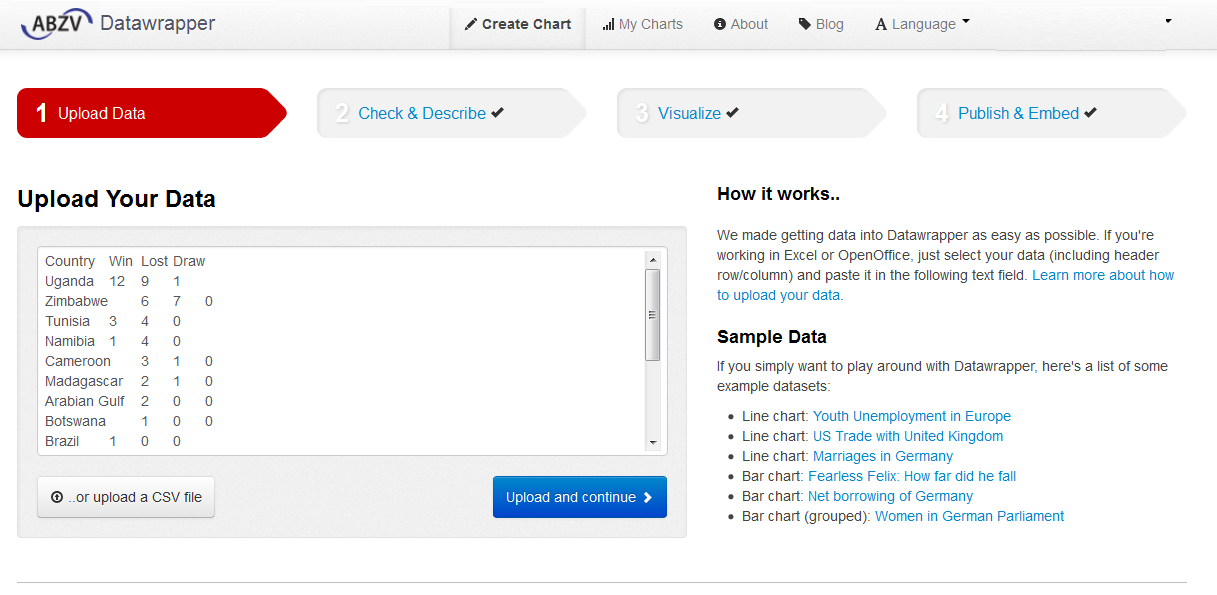Viewport: 1217px width, 595px height.
Task: Load Fearless Felix sample dataset
Action: [912, 476]
